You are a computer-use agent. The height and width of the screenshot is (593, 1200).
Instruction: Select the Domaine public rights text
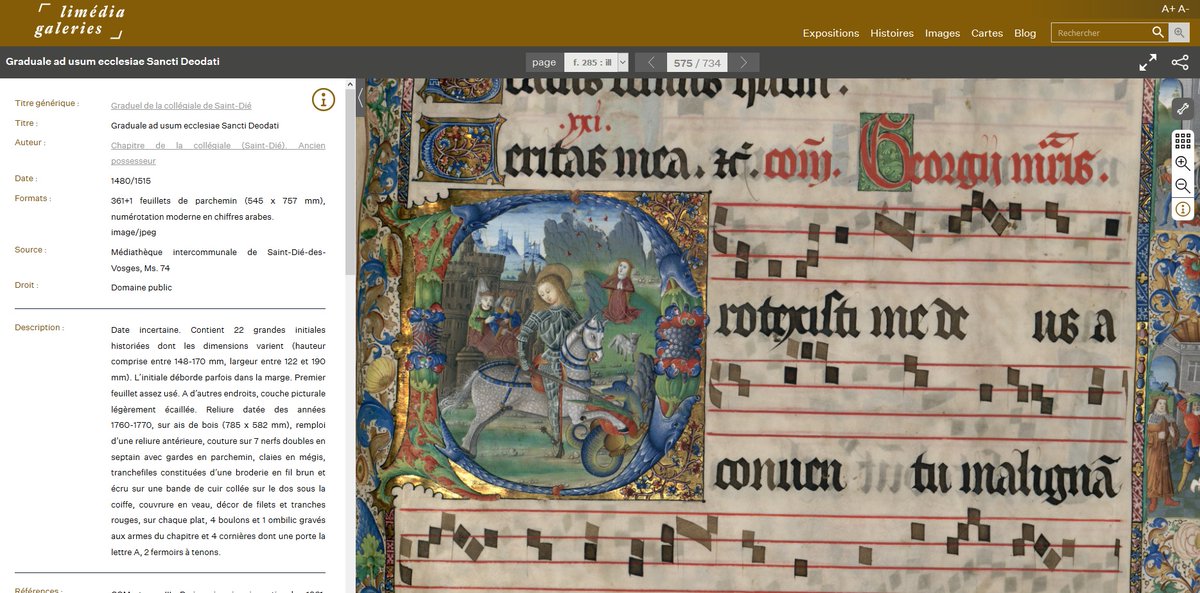click(141, 287)
